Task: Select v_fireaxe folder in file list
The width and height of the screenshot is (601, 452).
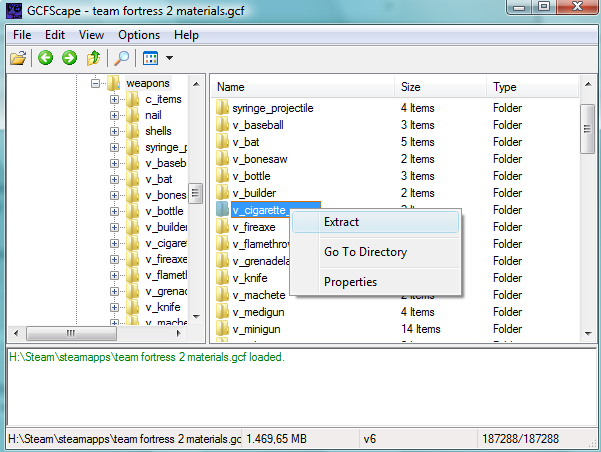Action: [x=254, y=227]
